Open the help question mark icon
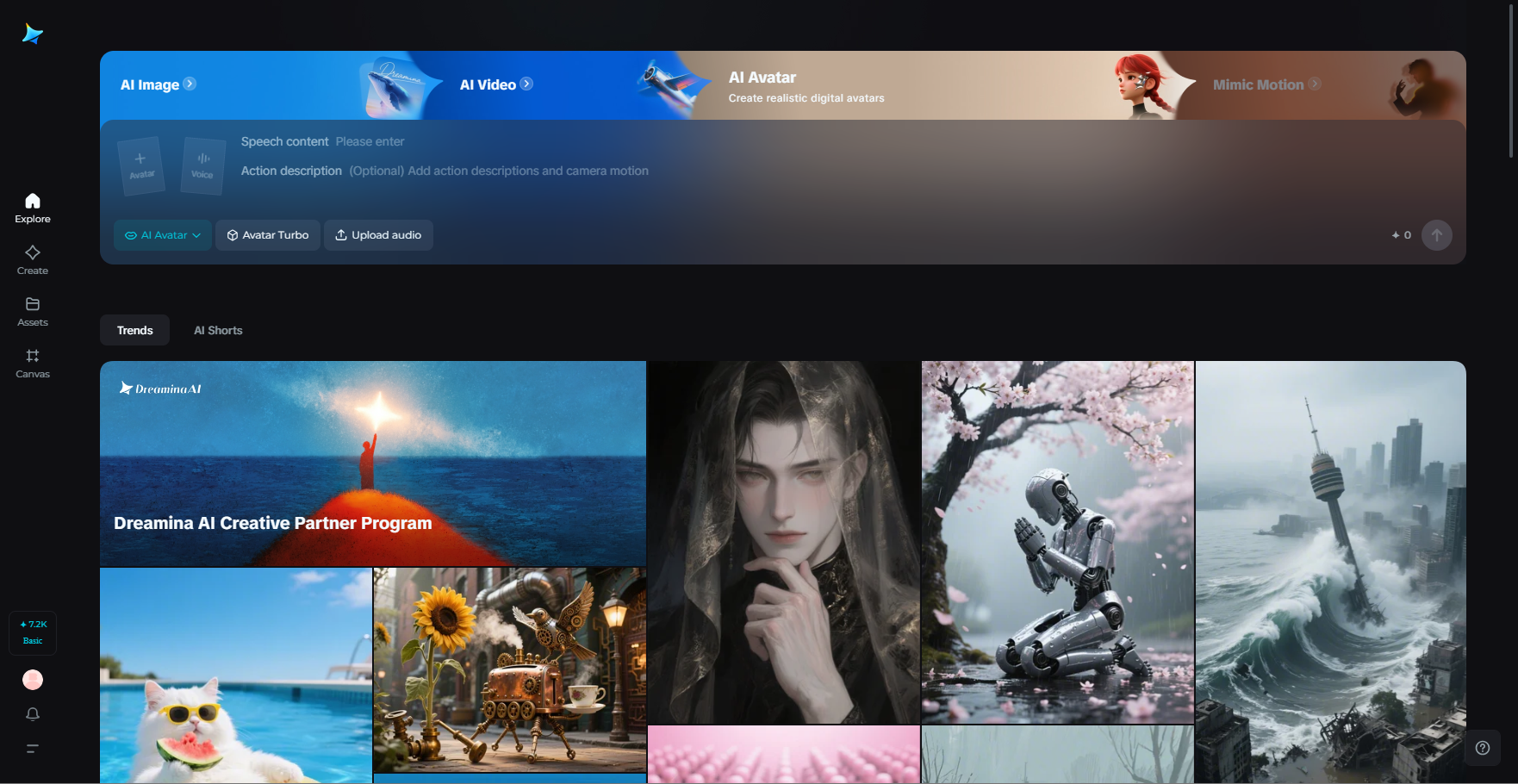1518x784 pixels. (1483, 748)
